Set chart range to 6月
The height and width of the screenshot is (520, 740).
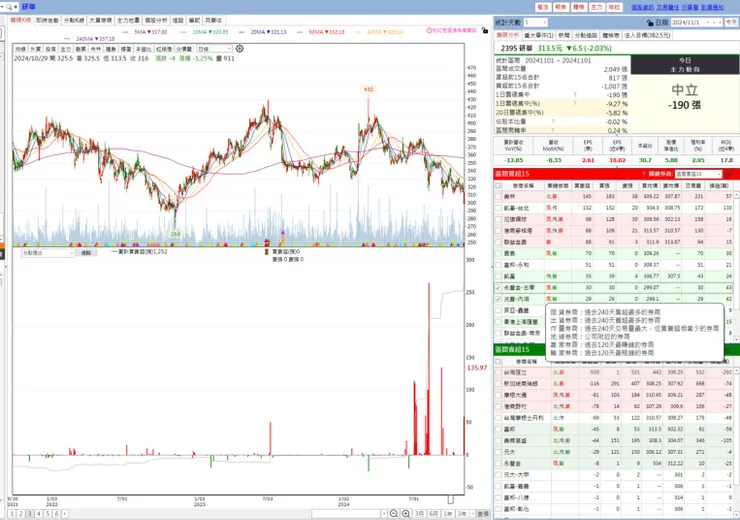(x=433, y=513)
